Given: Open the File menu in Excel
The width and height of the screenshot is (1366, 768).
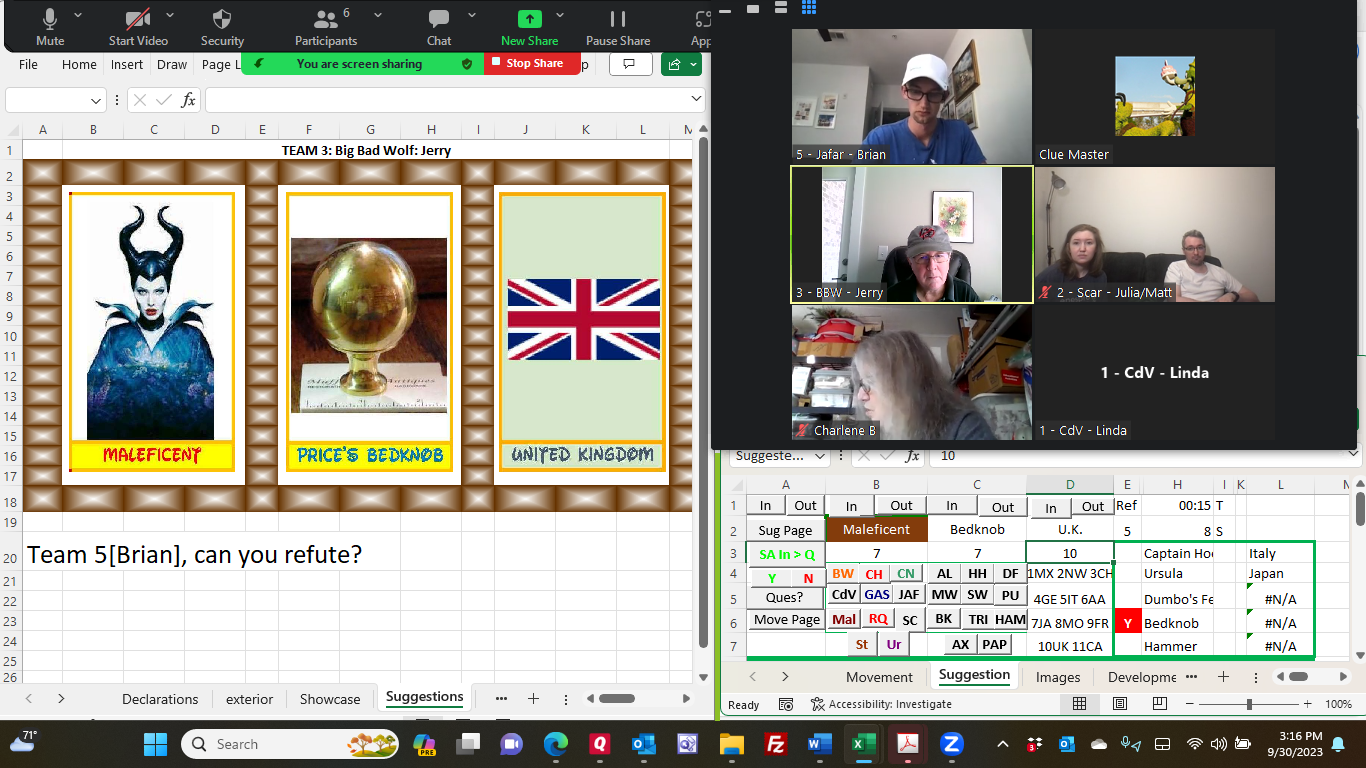Looking at the screenshot, I should point(28,64).
